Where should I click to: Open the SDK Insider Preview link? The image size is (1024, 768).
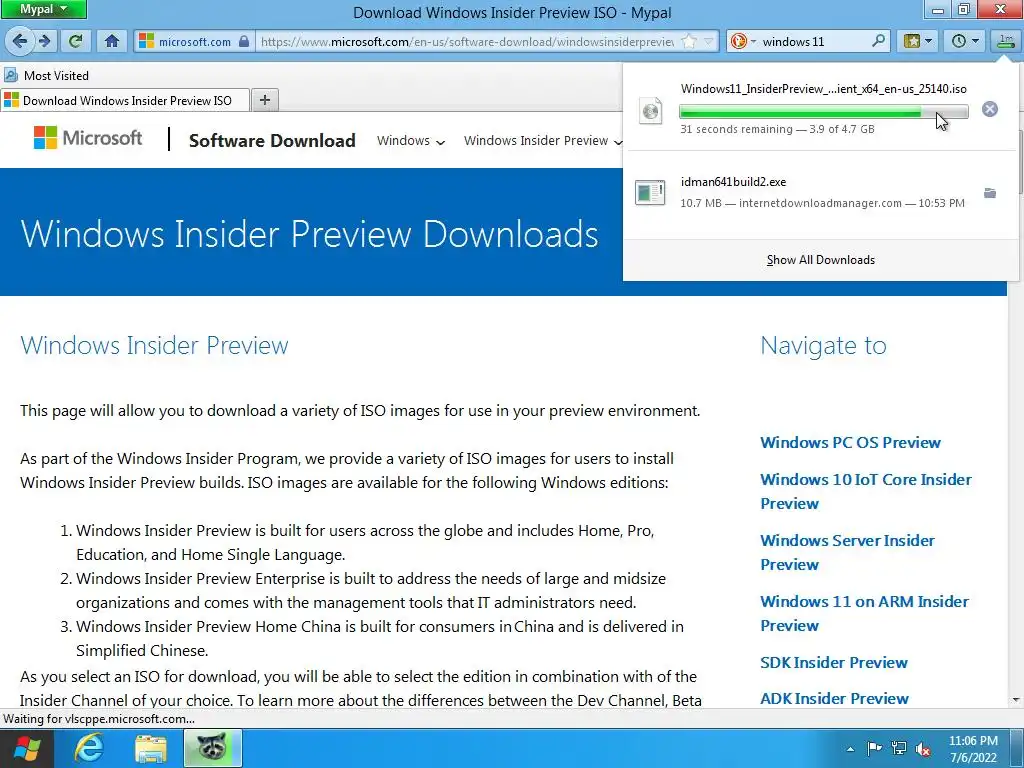click(833, 662)
